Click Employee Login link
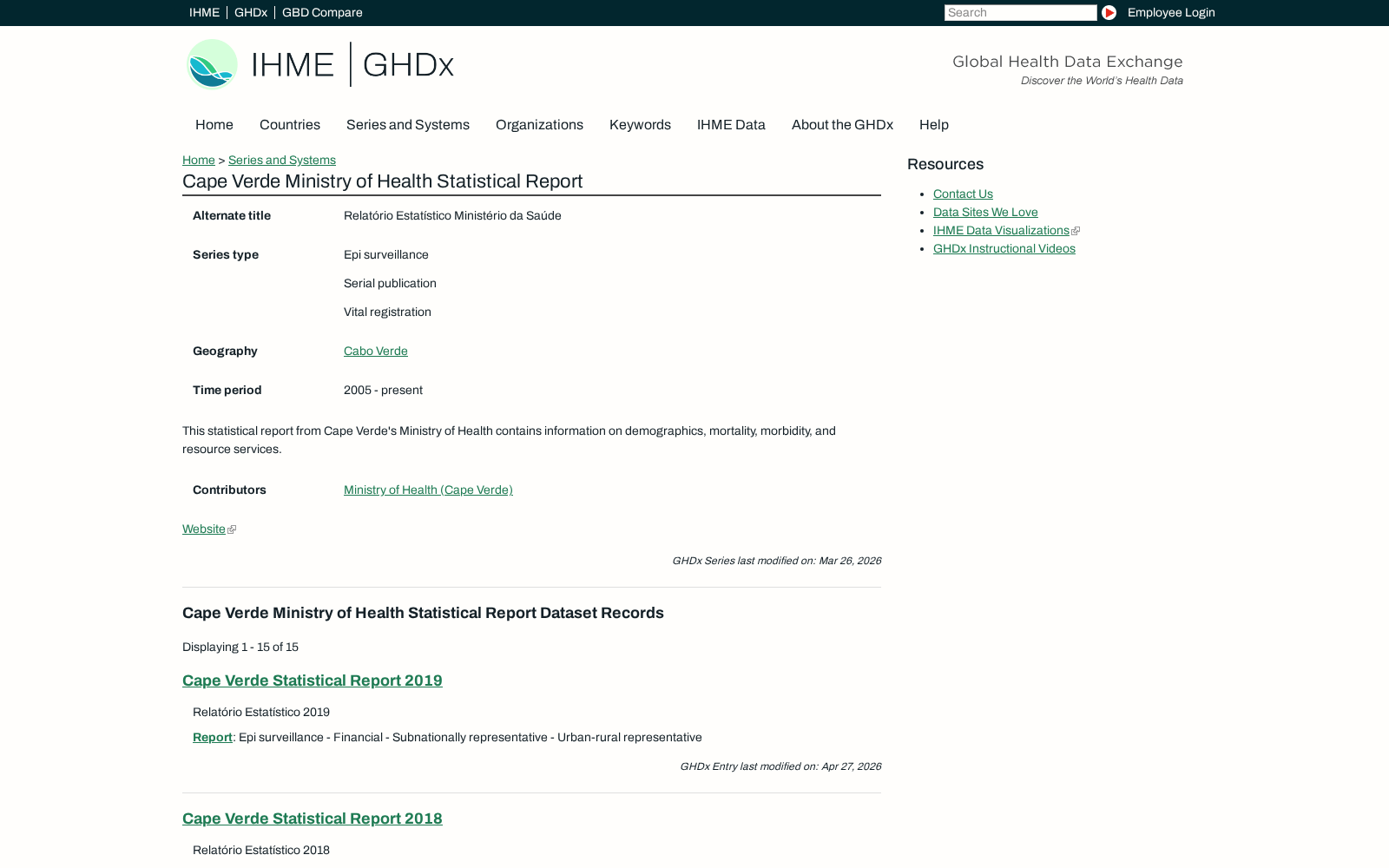 (x=1171, y=13)
